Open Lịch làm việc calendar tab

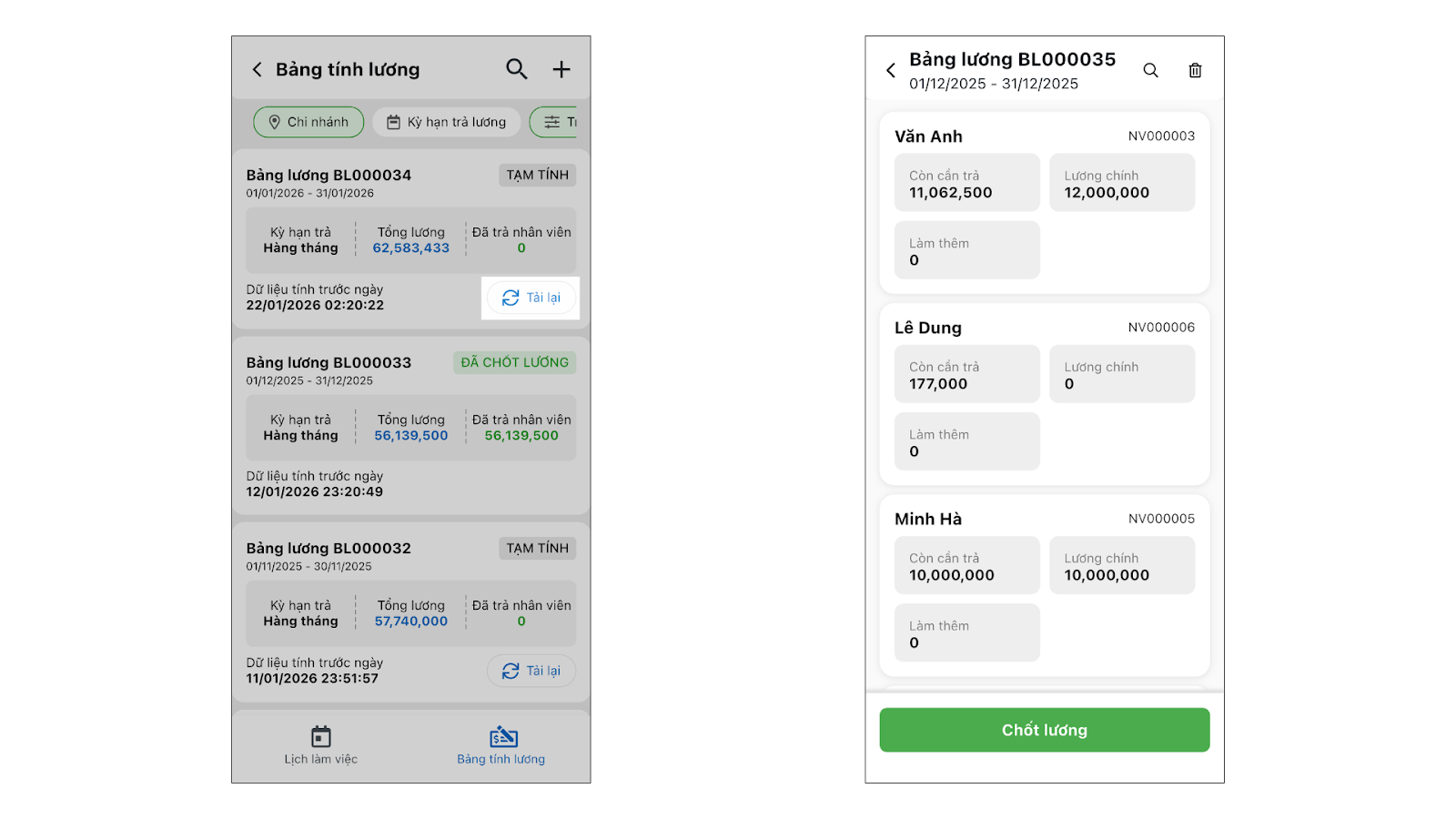pos(320,745)
